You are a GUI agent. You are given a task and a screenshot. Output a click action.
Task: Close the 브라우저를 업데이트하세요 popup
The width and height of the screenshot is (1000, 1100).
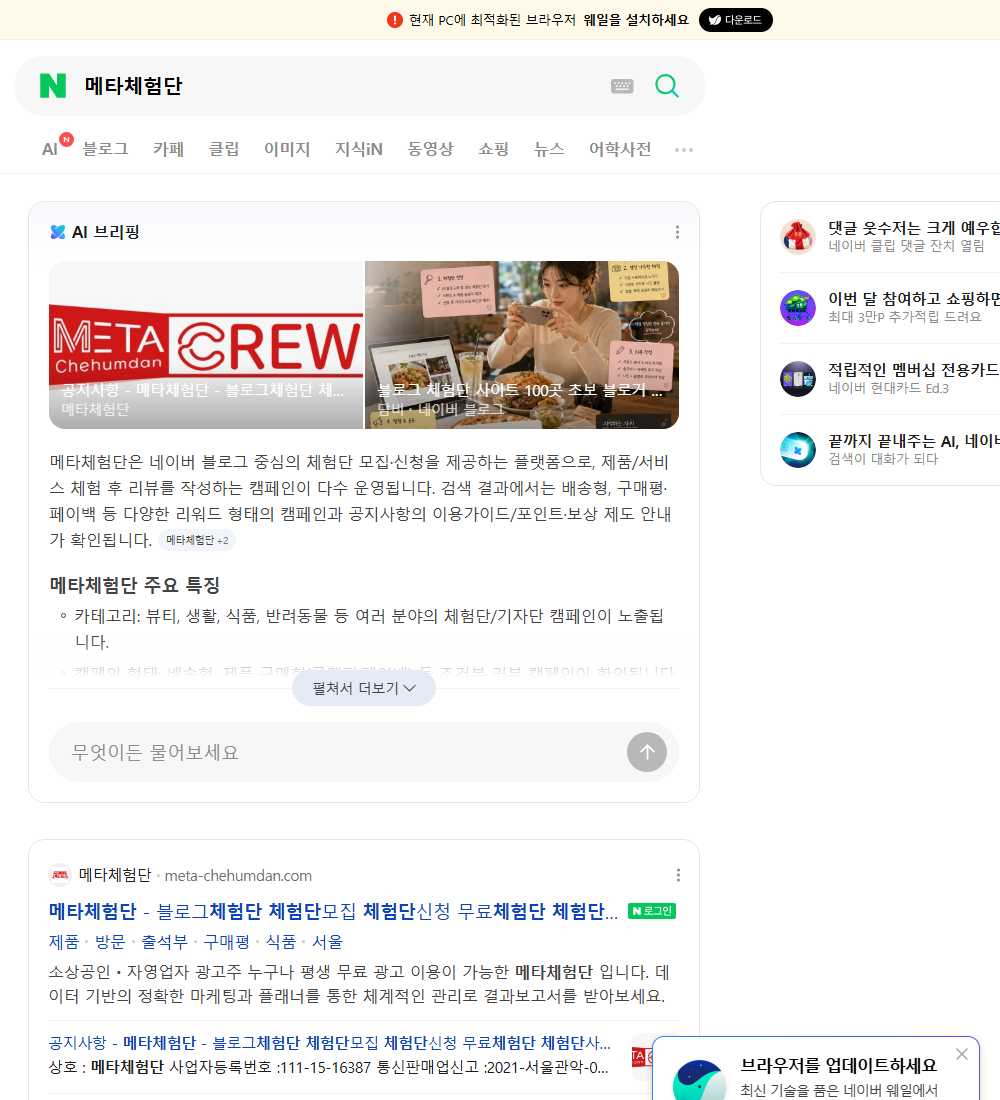(962, 1054)
